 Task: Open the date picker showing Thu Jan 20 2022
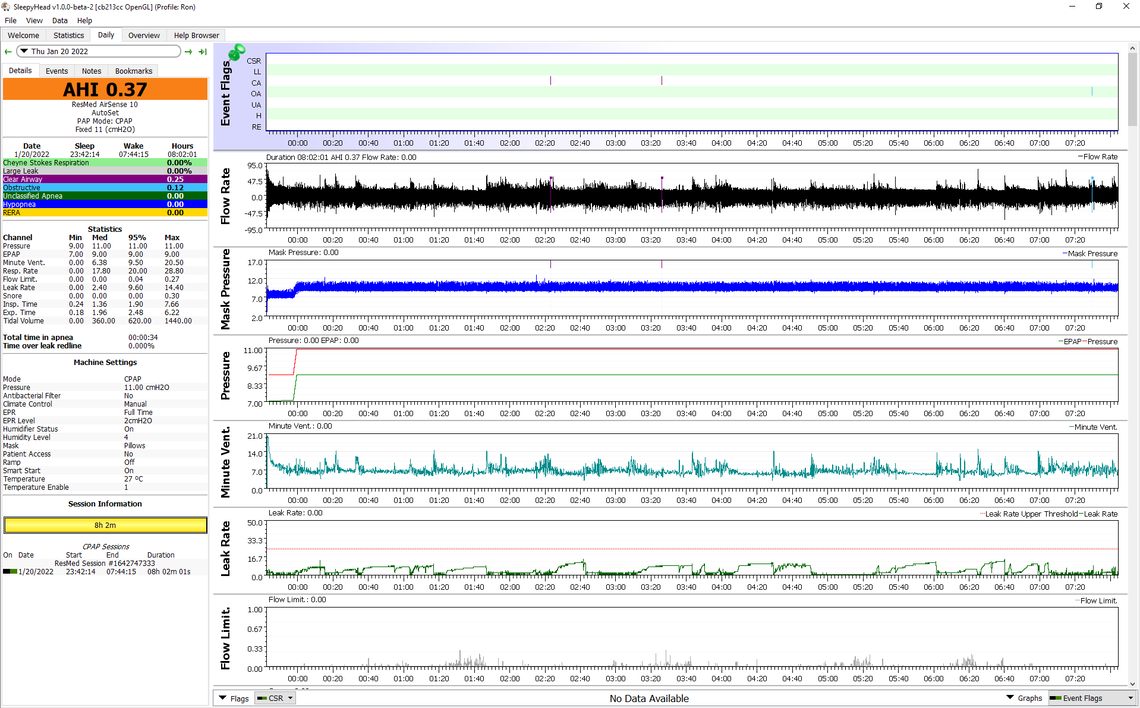pos(98,52)
